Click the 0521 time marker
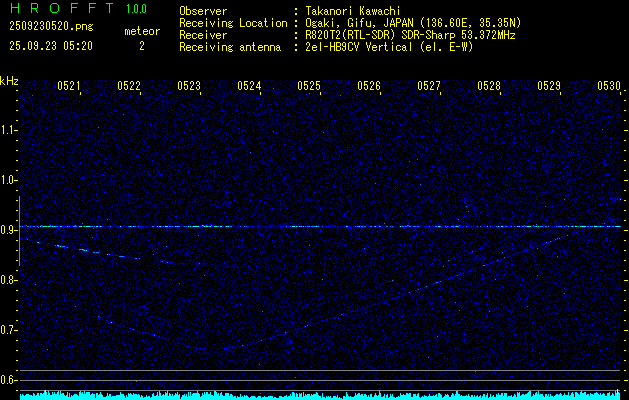The height and width of the screenshot is (400, 629). [69, 87]
